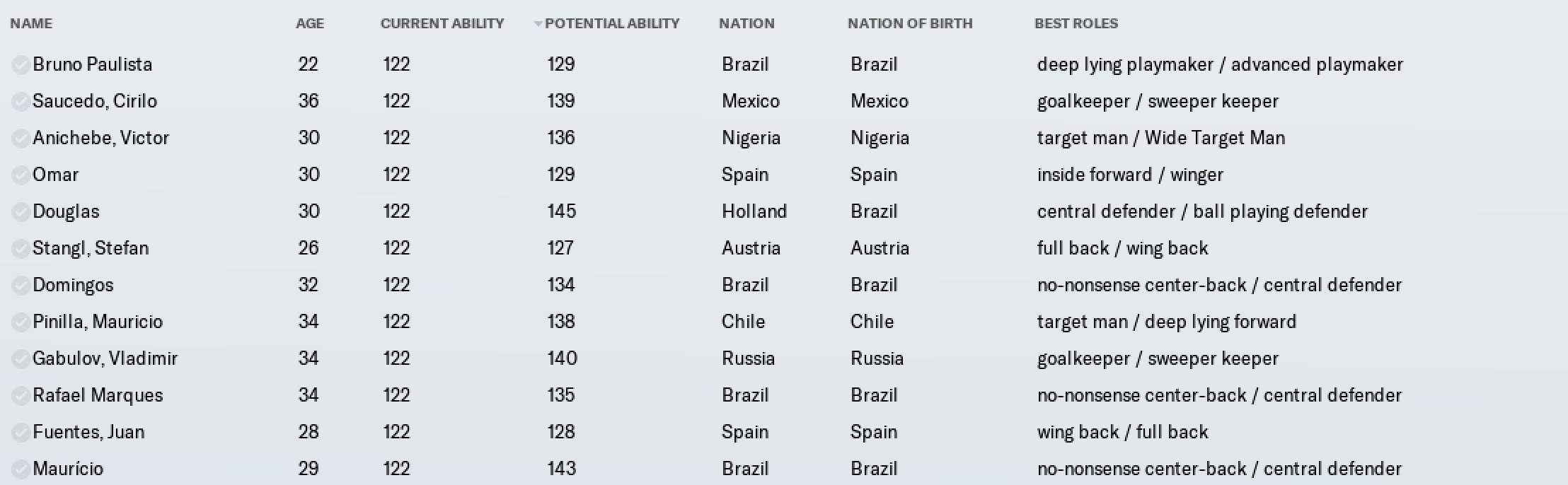Viewport: 1568px width, 485px height.
Task: Toggle selection circle for Fuentes, Juan
Action: 21,433
